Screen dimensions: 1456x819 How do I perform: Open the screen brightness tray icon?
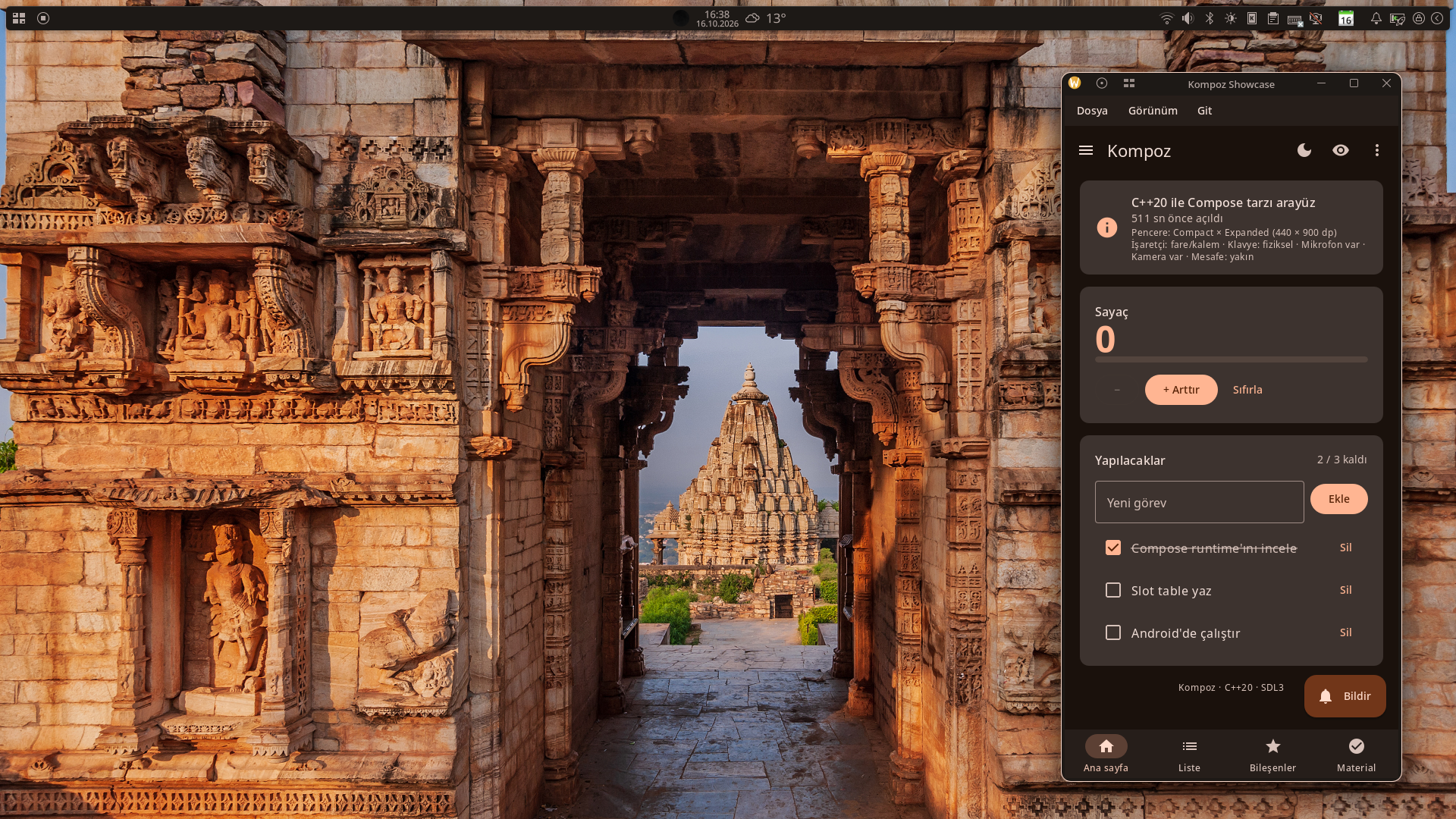click(1231, 18)
